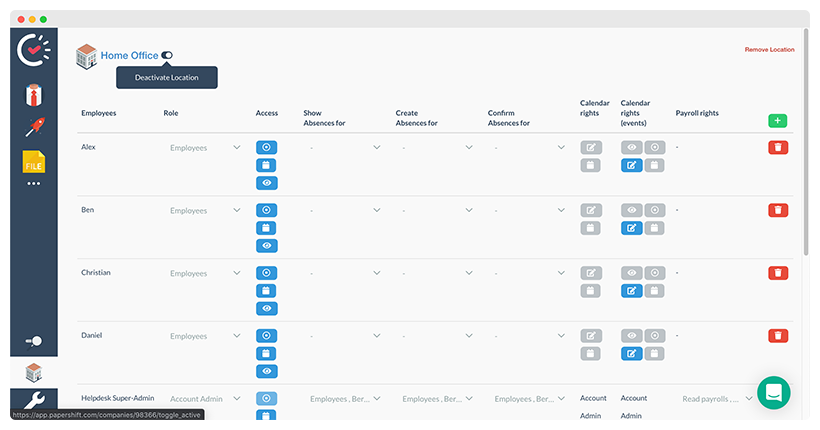Click Alex's blue events edit icon

point(631,165)
